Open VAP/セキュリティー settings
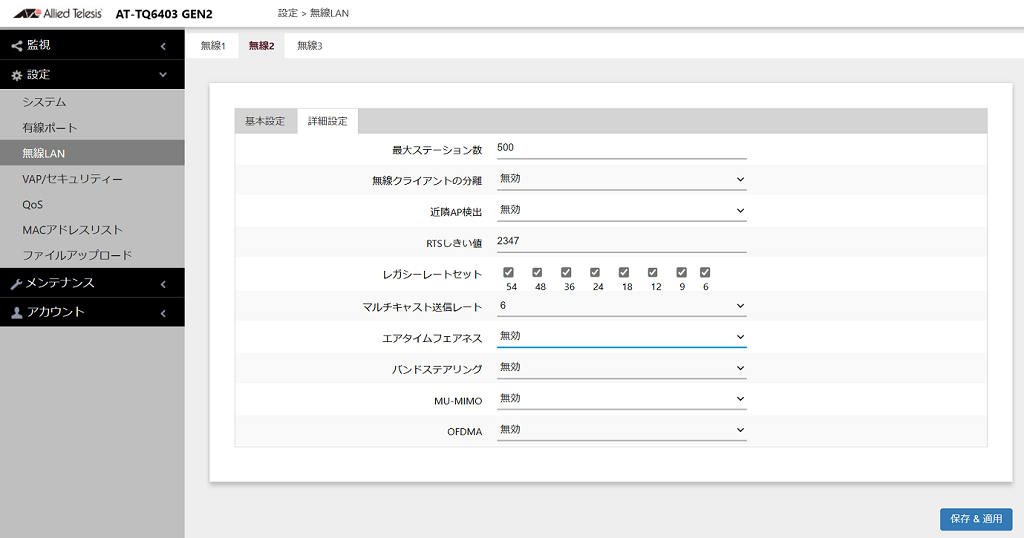1024x538 pixels. (x=92, y=178)
